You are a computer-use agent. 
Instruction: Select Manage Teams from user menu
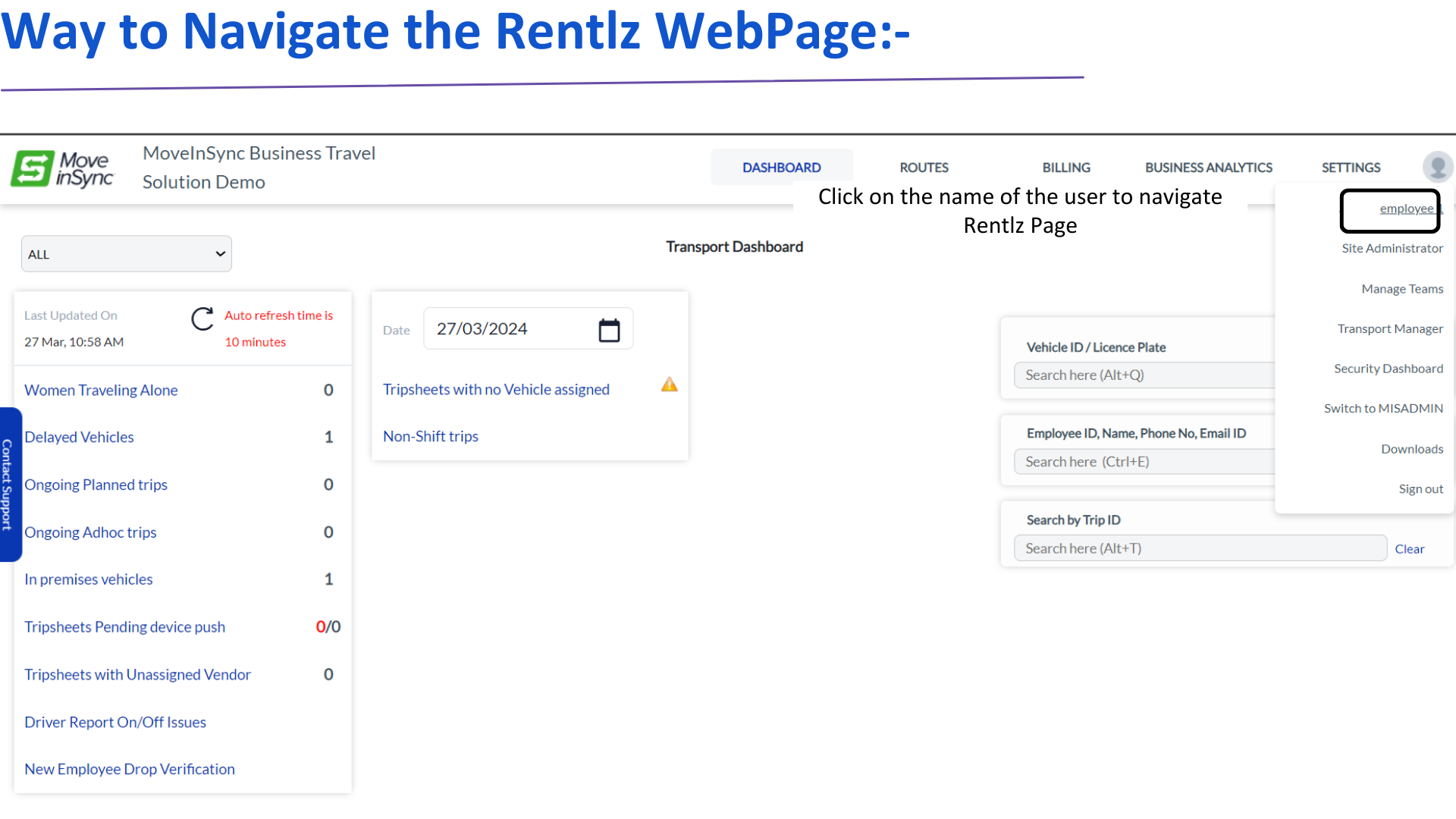tap(1401, 289)
